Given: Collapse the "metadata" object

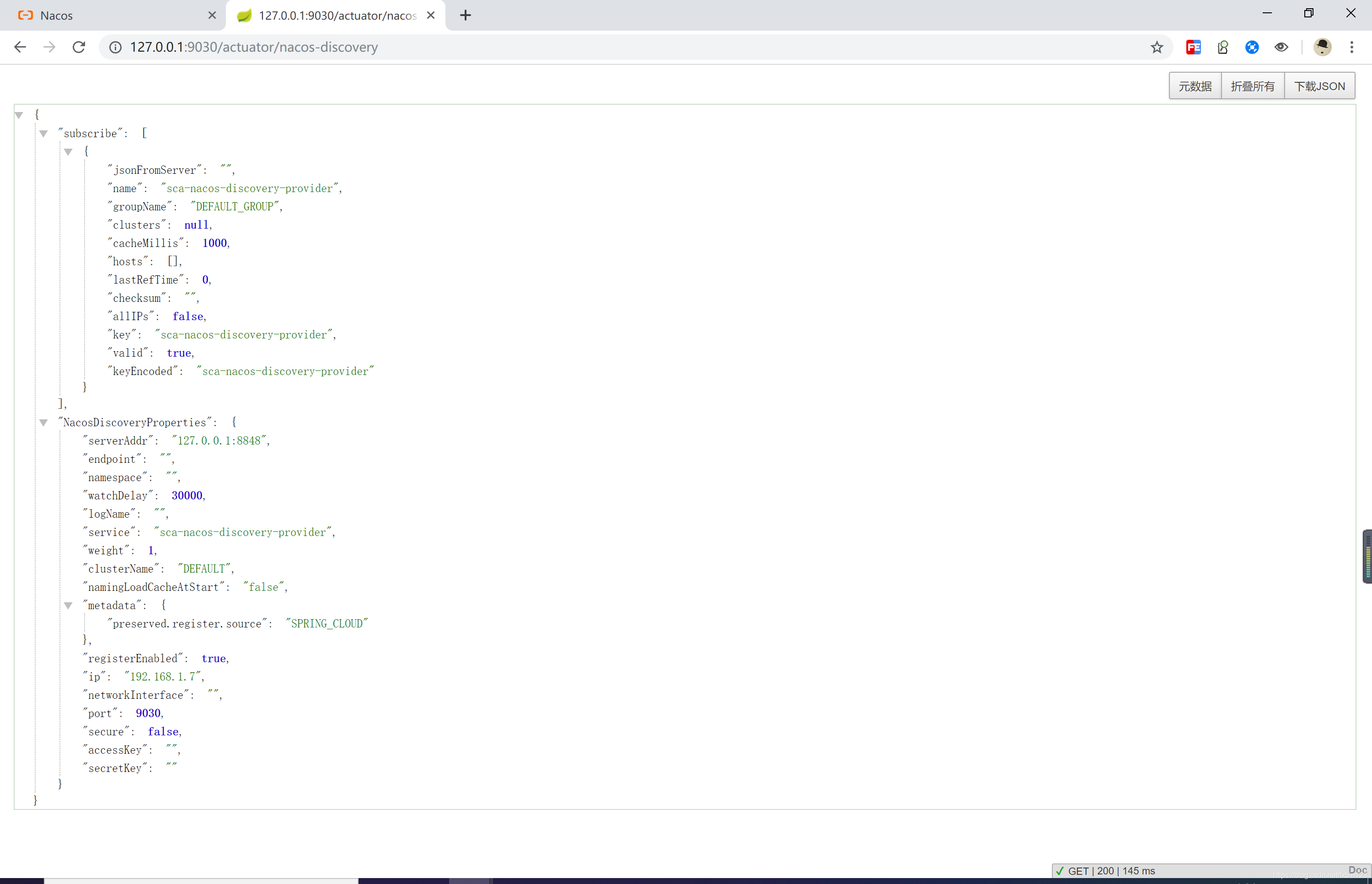Looking at the screenshot, I should (x=68, y=605).
